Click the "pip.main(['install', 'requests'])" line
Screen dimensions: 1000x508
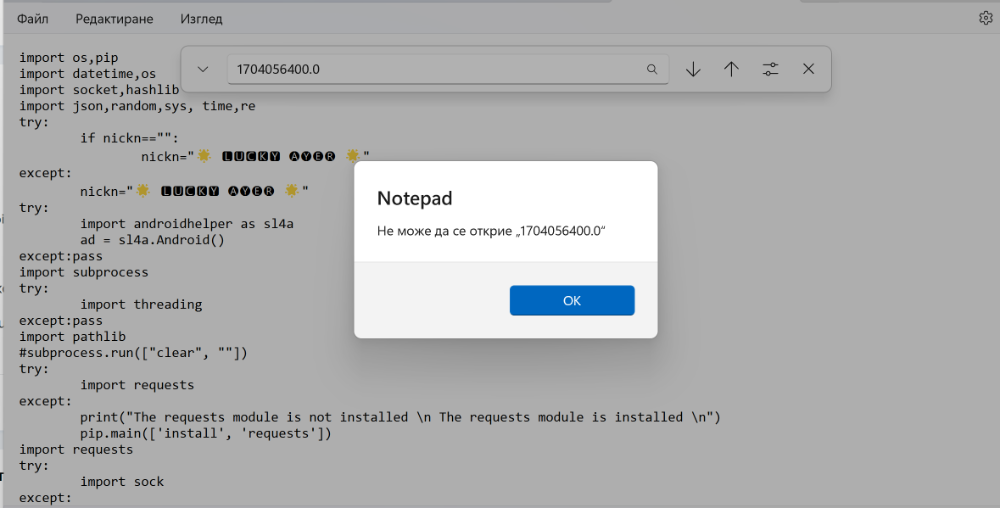206,433
